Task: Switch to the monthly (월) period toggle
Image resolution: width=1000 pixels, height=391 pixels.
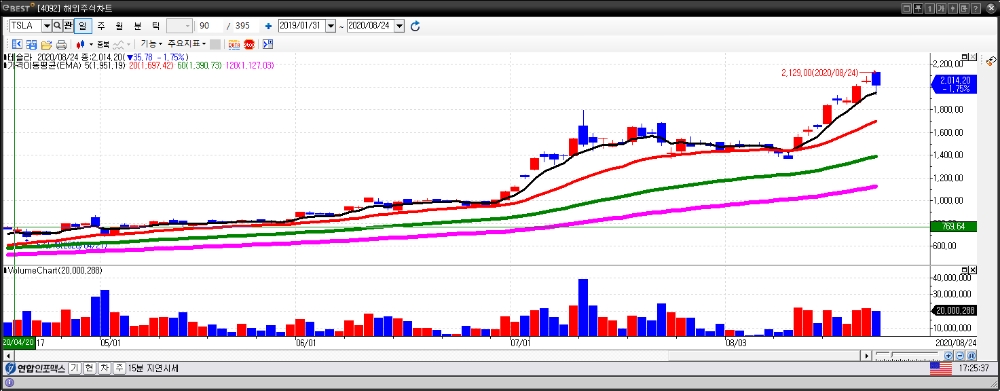Action: click(x=119, y=26)
